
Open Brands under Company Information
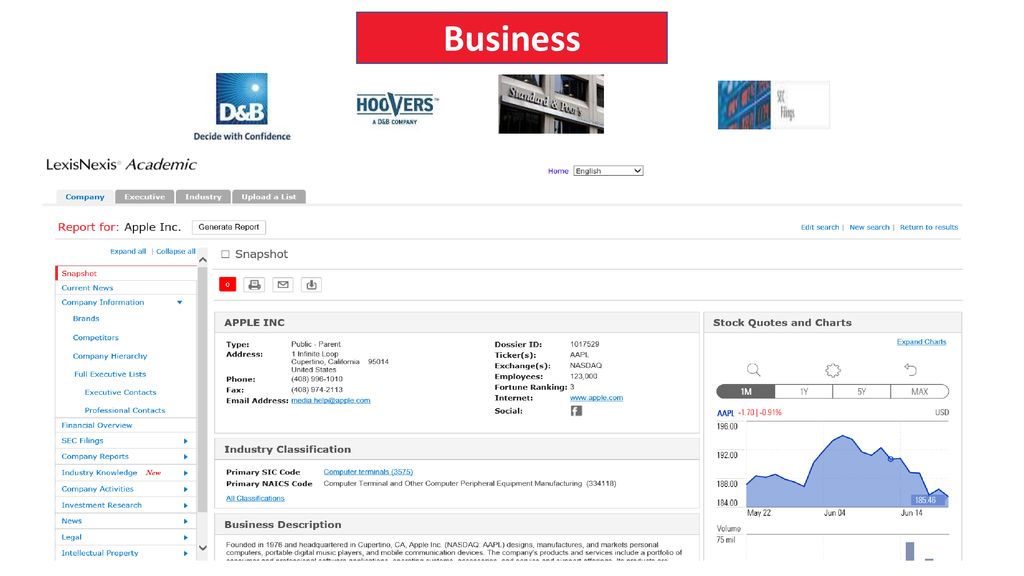point(86,319)
